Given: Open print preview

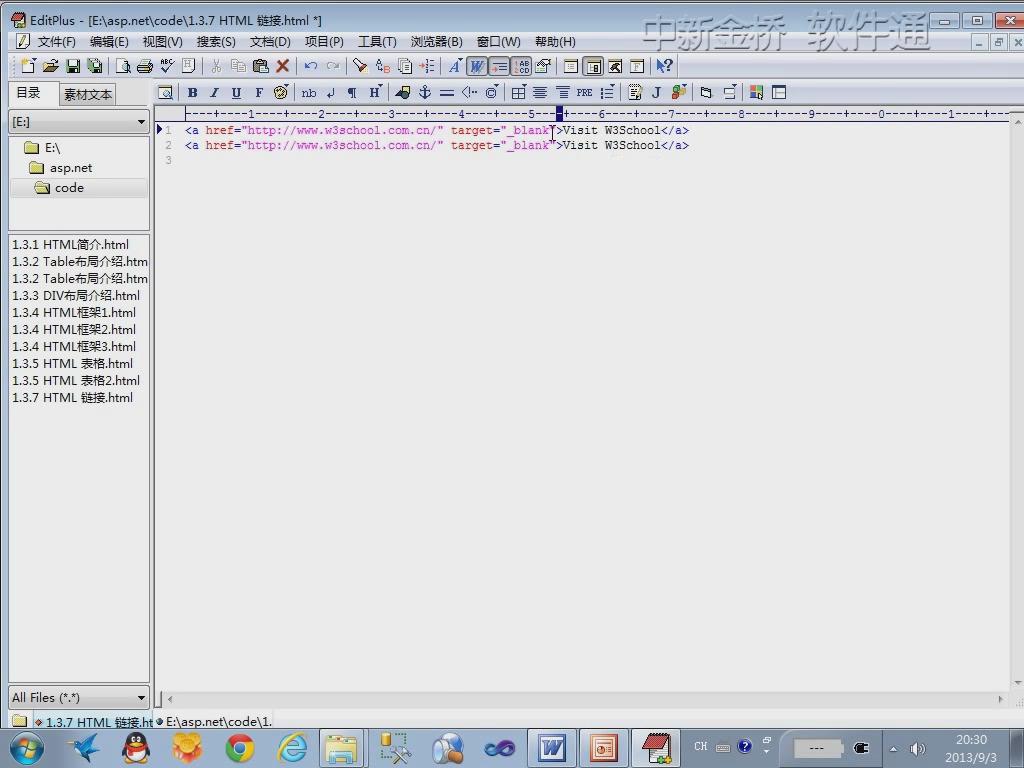Looking at the screenshot, I should (123, 66).
